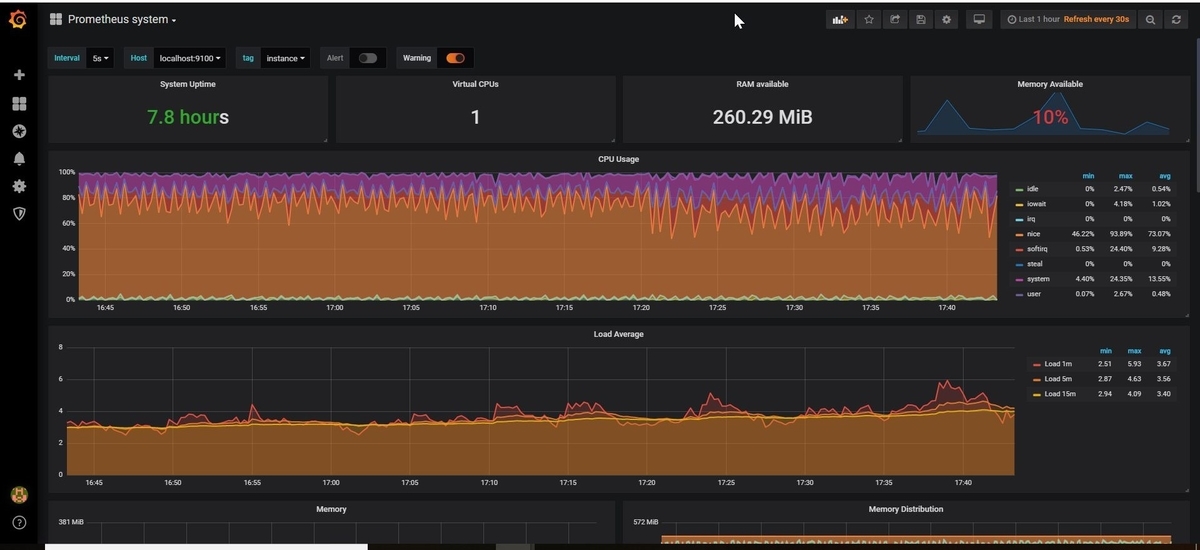Open the Server Admin shield icon
1200x550 pixels.
[19, 213]
